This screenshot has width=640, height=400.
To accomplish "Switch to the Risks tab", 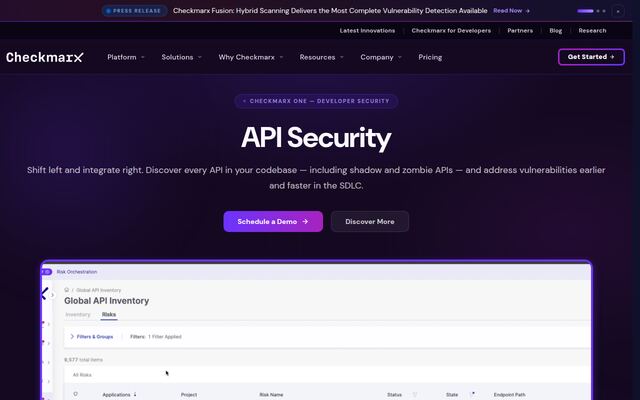I will 109,315.
